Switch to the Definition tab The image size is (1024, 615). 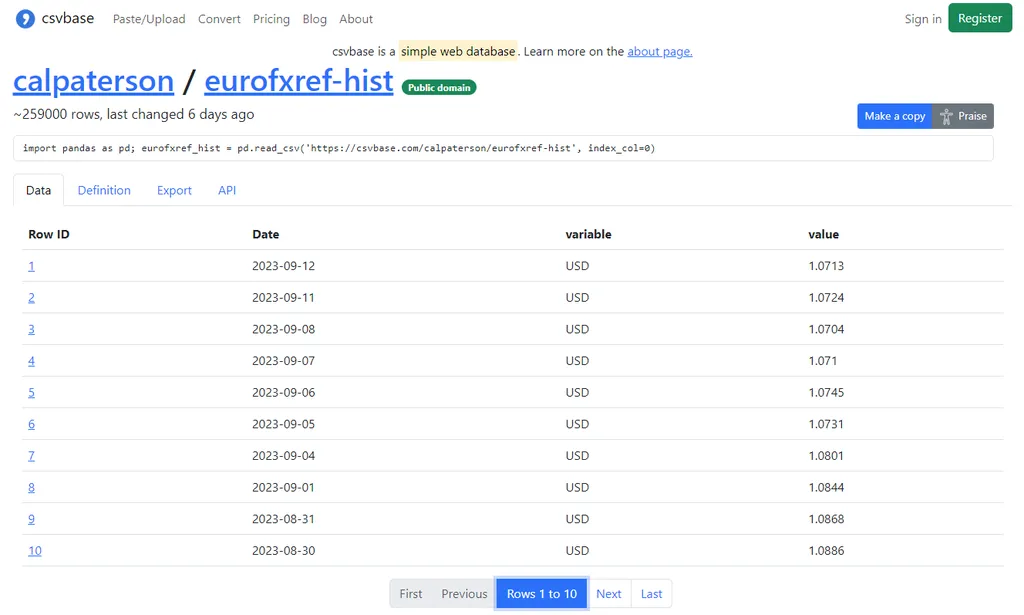click(x=104, y=190)
